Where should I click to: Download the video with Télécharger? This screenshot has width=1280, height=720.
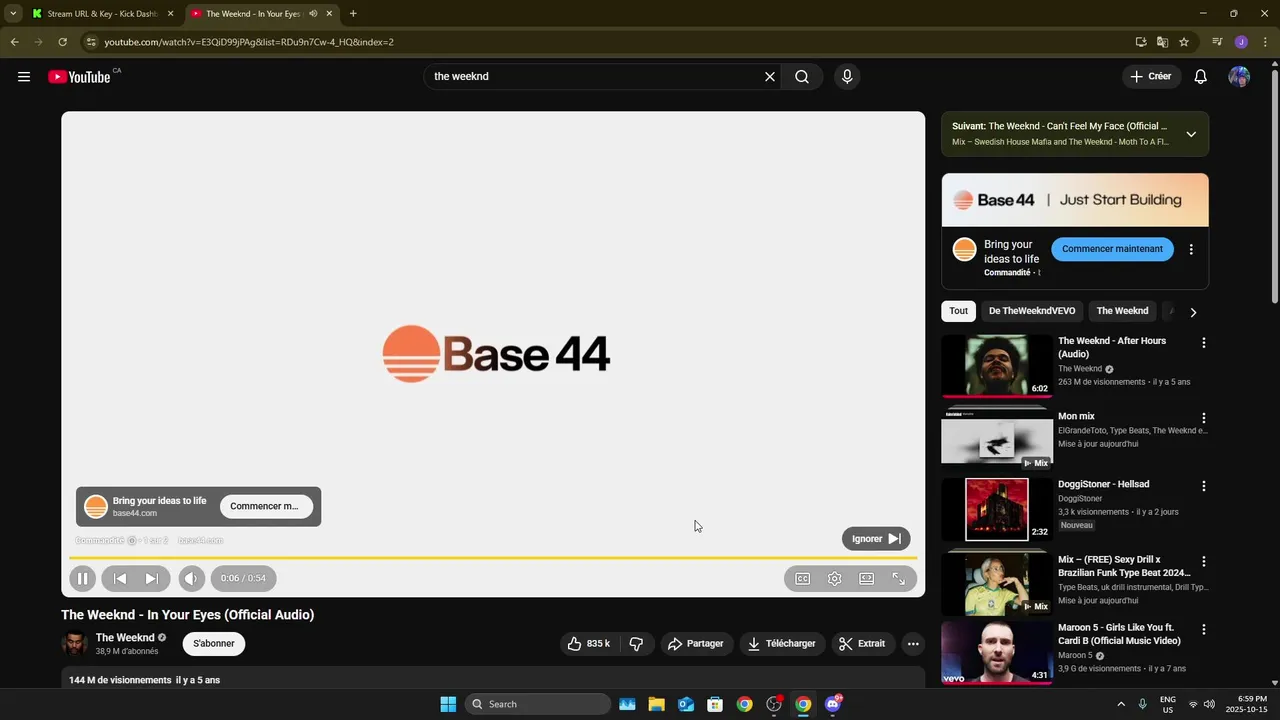pyautogui.click(x=782, y=643)
